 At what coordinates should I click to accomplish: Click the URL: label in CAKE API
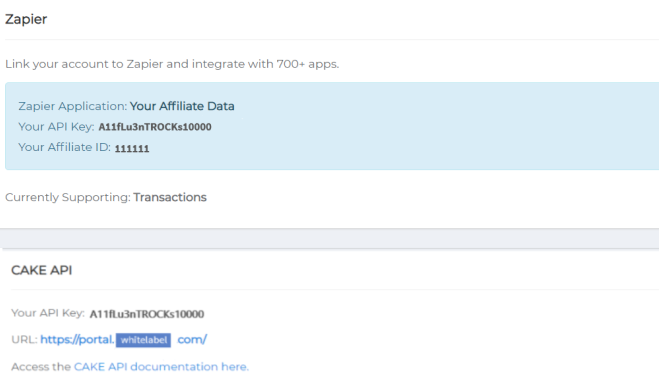pyautogui.click(x=24, y=339)
